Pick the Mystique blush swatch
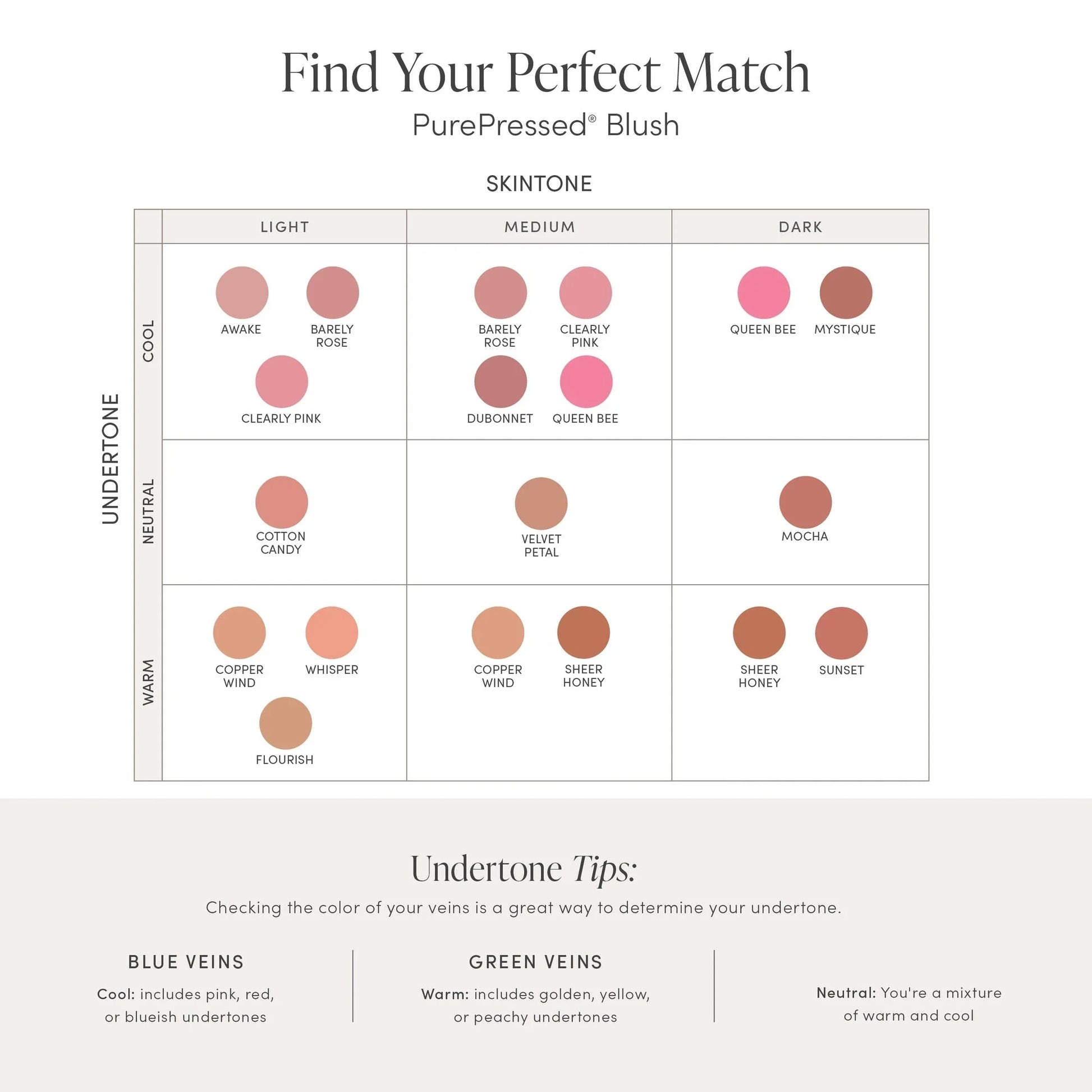This screenshot has height=1092, width=1092. point(846,293)
